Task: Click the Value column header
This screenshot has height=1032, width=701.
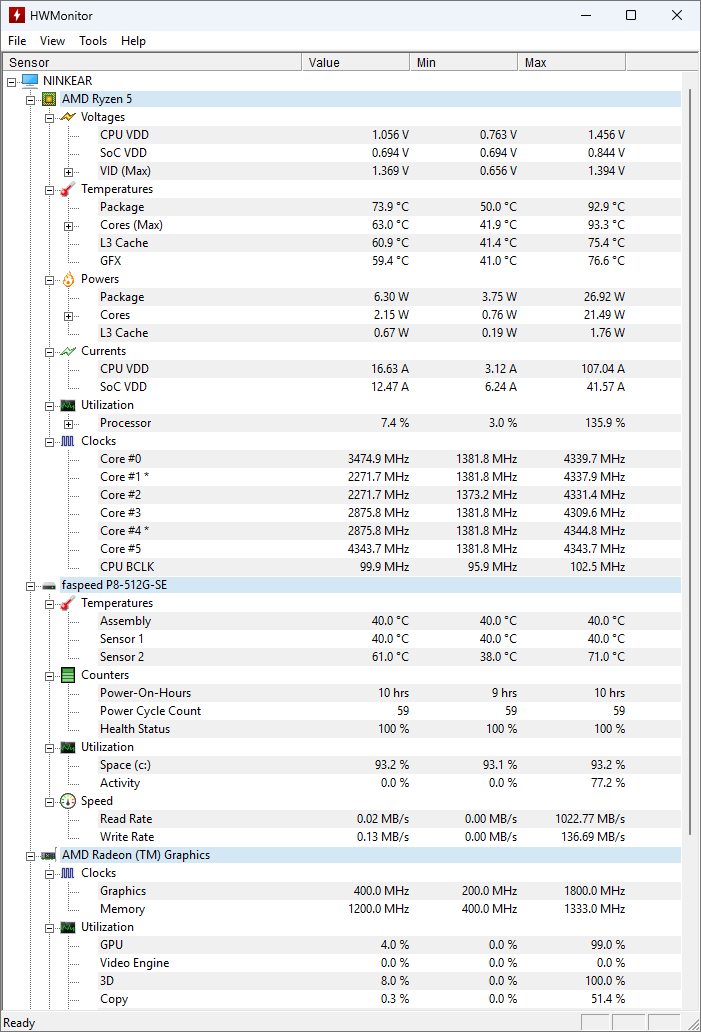Action: click(355, 62)
